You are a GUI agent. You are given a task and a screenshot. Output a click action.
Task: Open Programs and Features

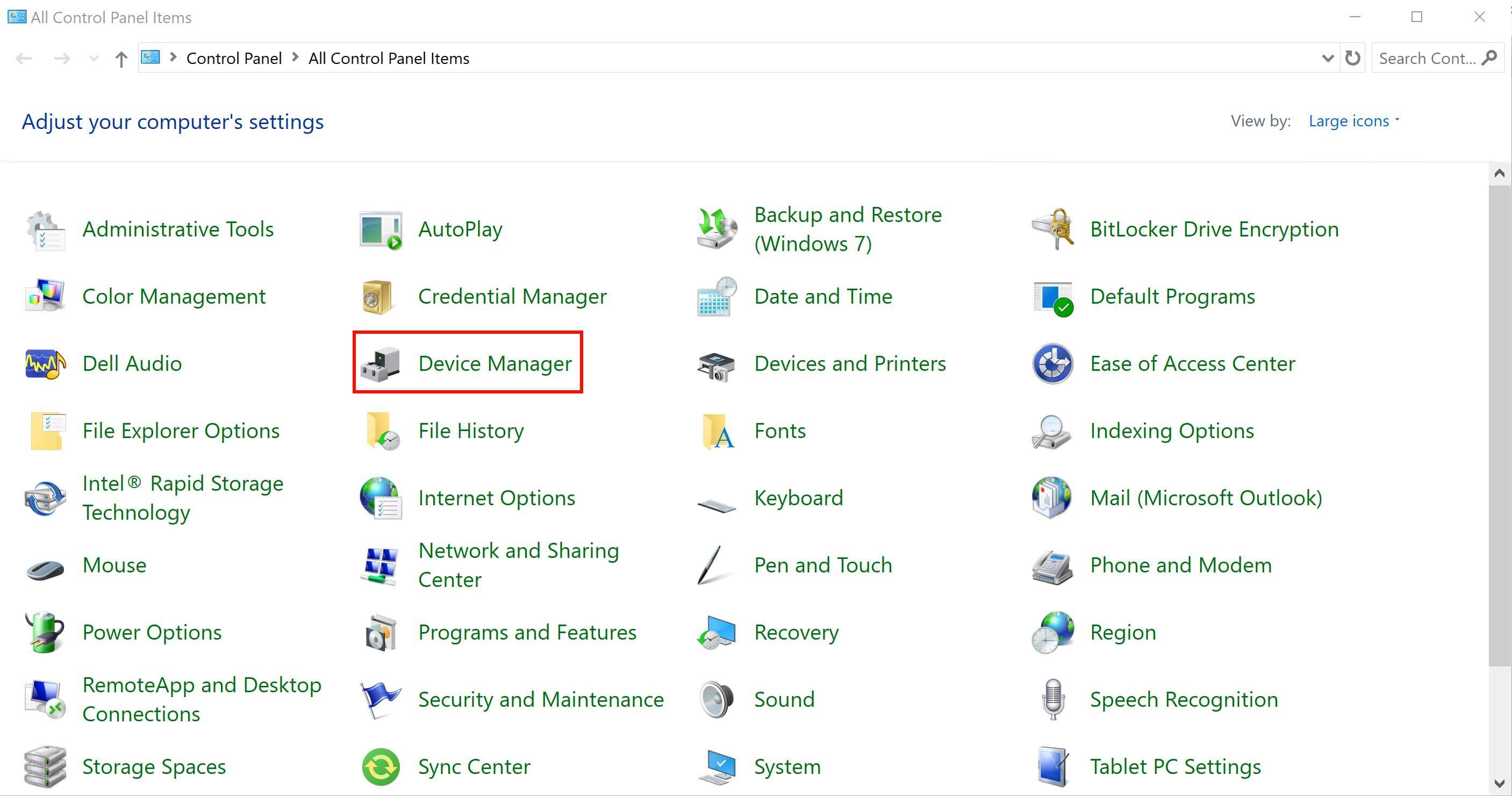click(527, 632)
